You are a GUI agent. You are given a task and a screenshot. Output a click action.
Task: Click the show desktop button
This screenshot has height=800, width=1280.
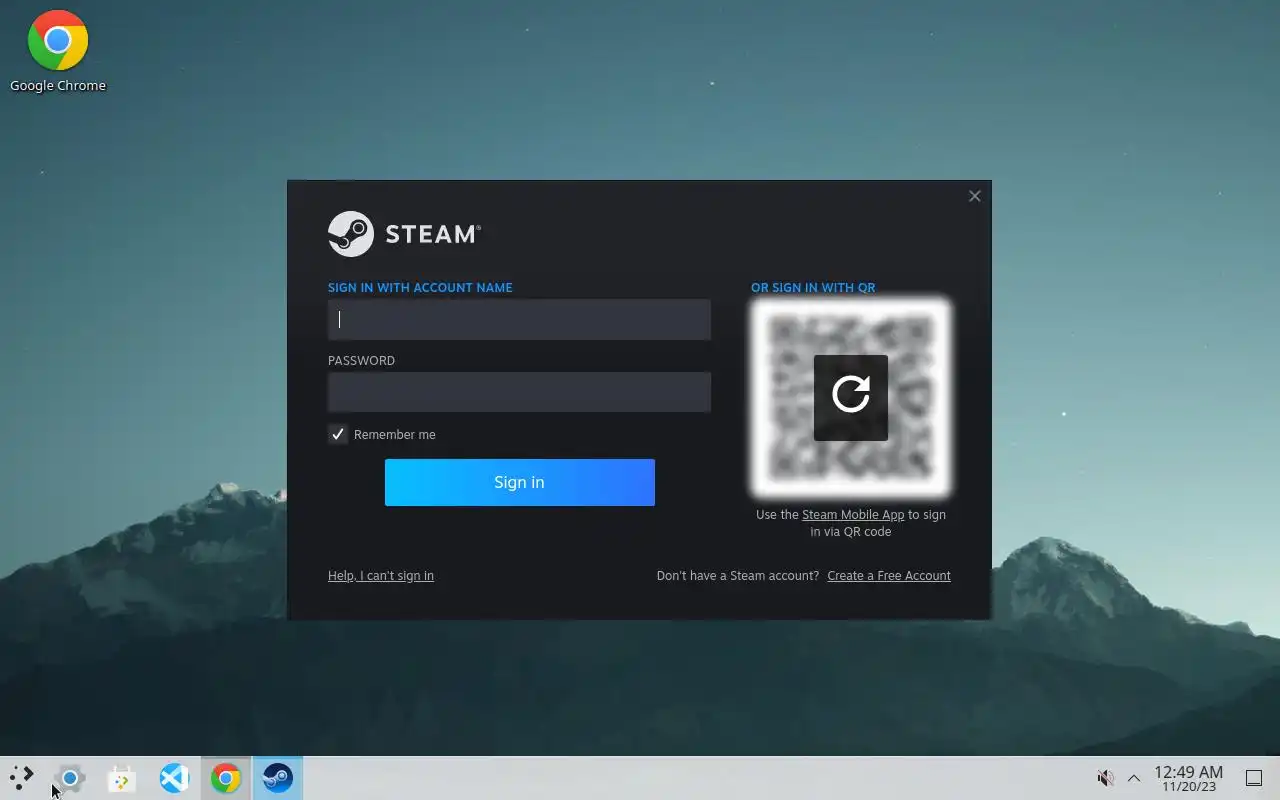[1254, 778]
